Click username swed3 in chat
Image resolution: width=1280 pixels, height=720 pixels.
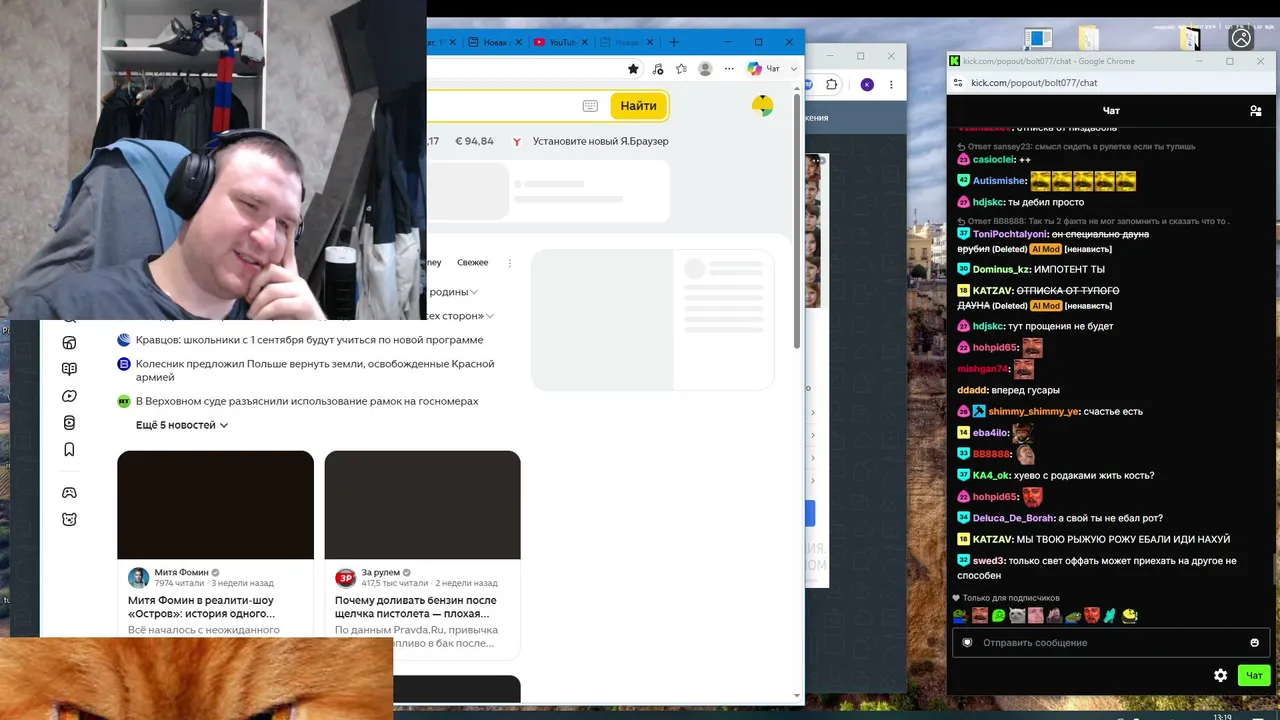[989, 561]
